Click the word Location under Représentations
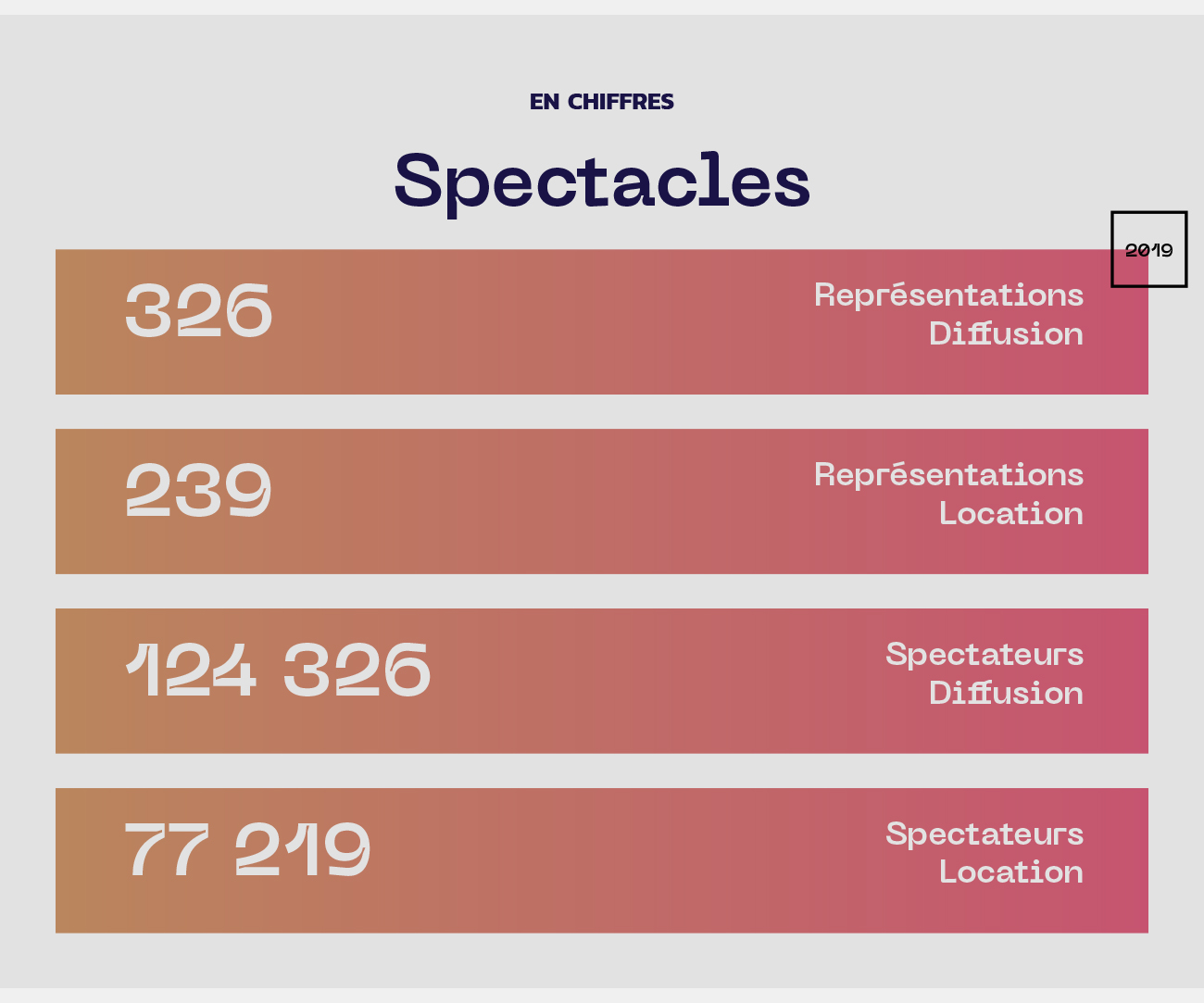 (1011, 513)
